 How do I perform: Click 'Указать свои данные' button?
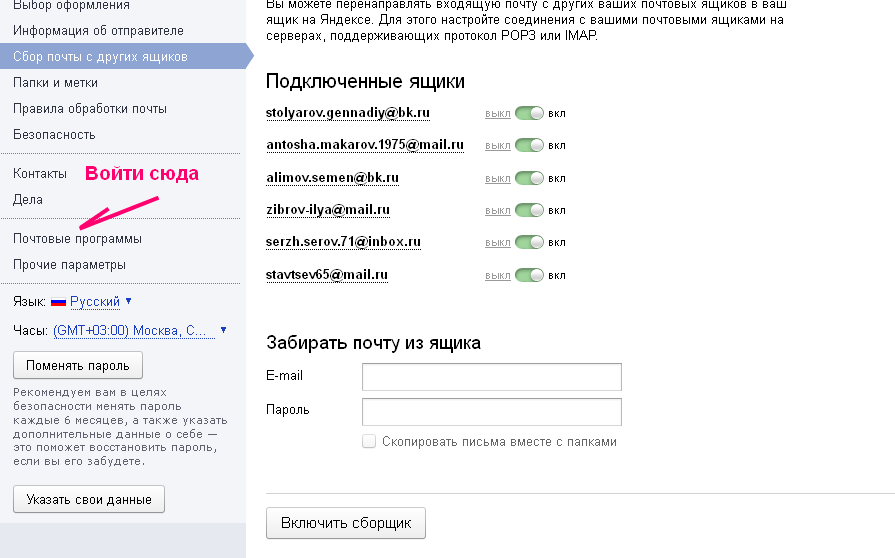click(x=89, y=499)
